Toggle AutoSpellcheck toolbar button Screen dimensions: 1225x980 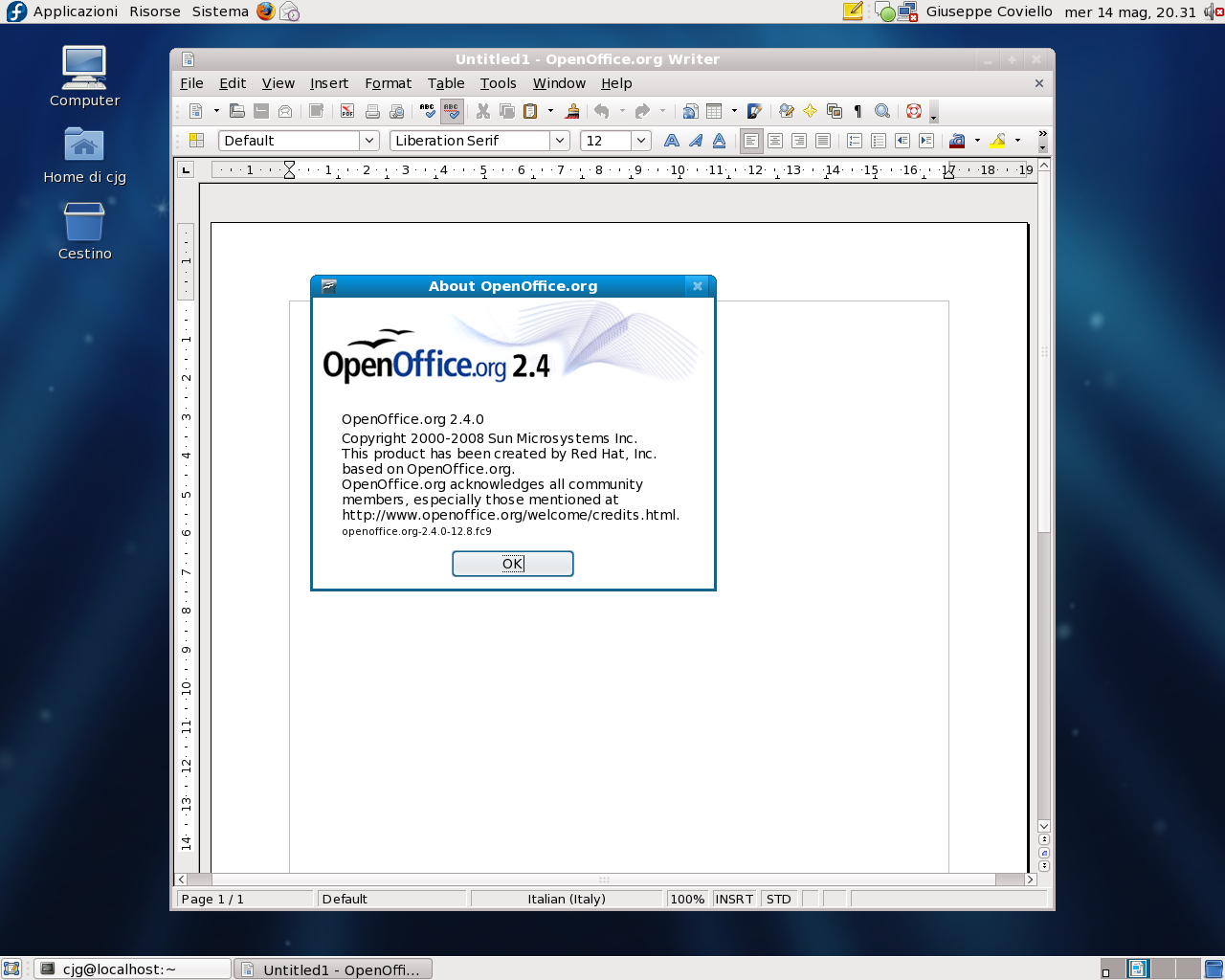(x=452, y=111)
